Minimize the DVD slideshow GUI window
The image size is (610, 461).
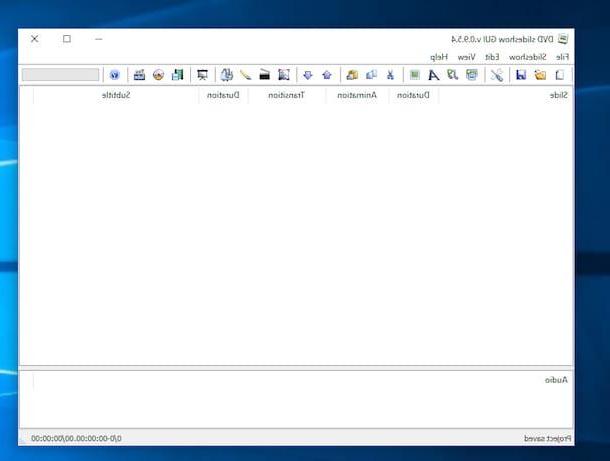click(99, 39)
